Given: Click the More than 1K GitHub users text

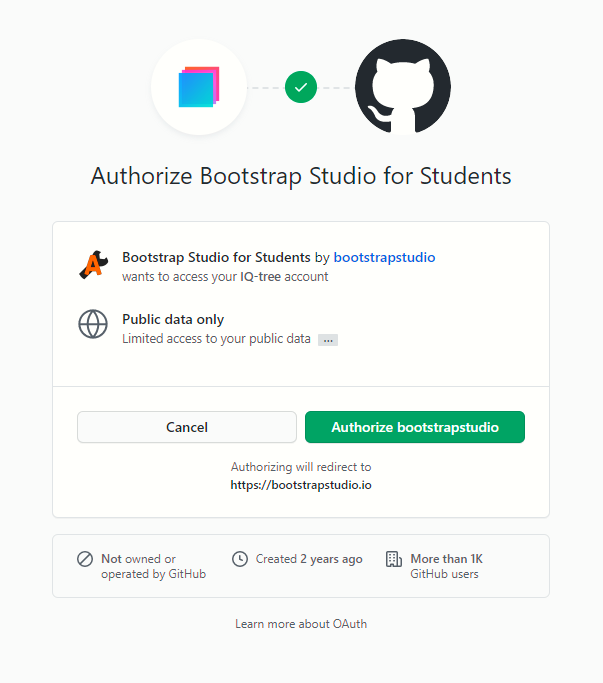Looking at the screenshot, I should (x=447, y=566).
